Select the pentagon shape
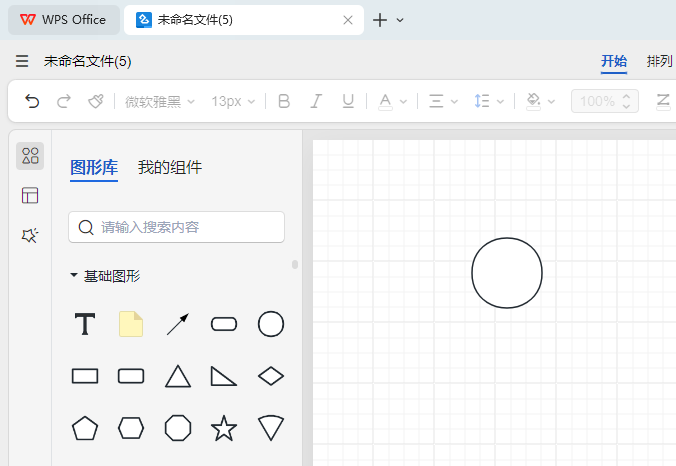This screenshot has height=466, width=676. click(85, 428)
